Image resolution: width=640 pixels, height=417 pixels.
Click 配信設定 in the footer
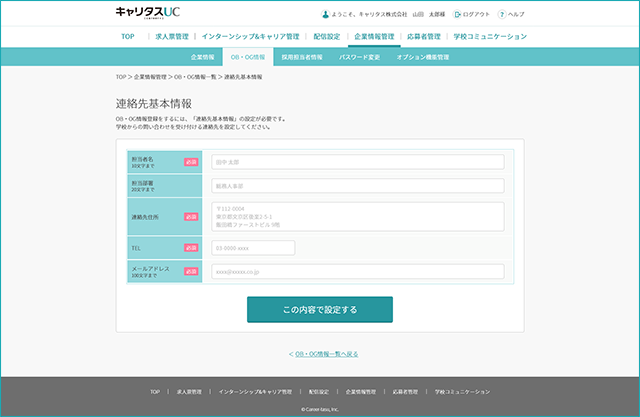(318, 392)
